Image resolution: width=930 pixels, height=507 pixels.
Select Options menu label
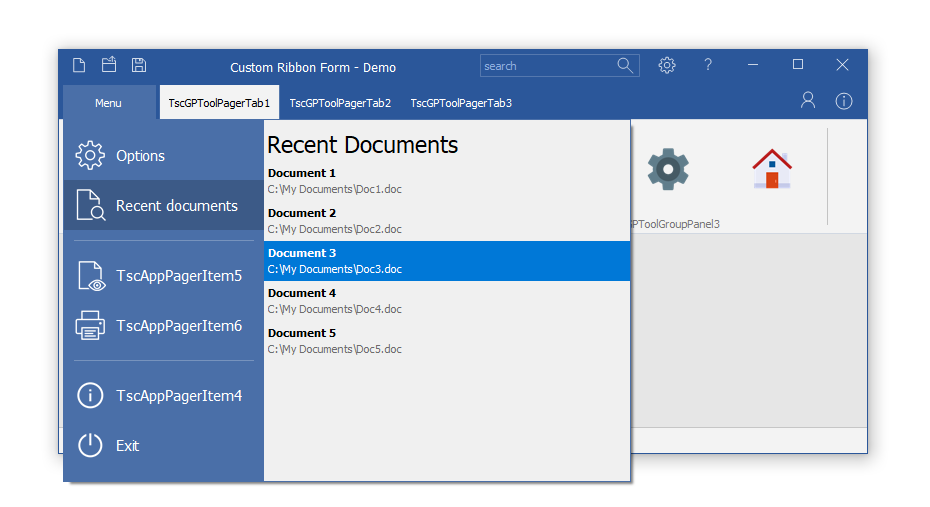141,156
